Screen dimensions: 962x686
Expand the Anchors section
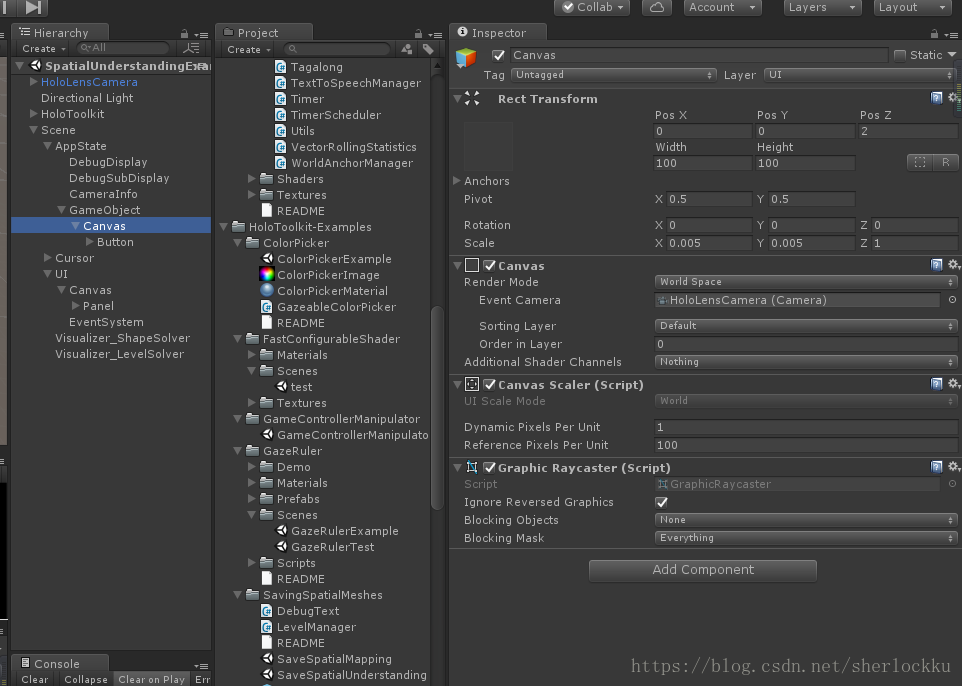click(456, 180)
